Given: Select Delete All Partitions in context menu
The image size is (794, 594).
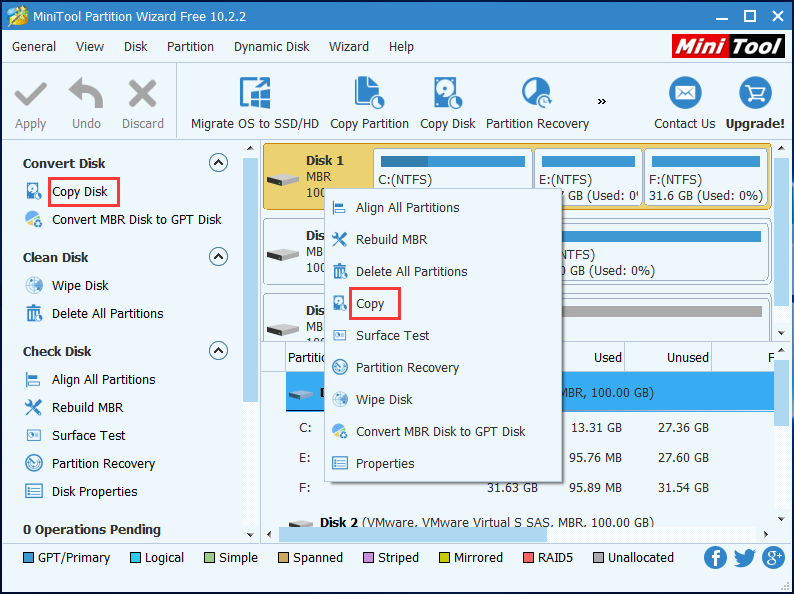Looking at the screenshot, I should pos(443,271).
